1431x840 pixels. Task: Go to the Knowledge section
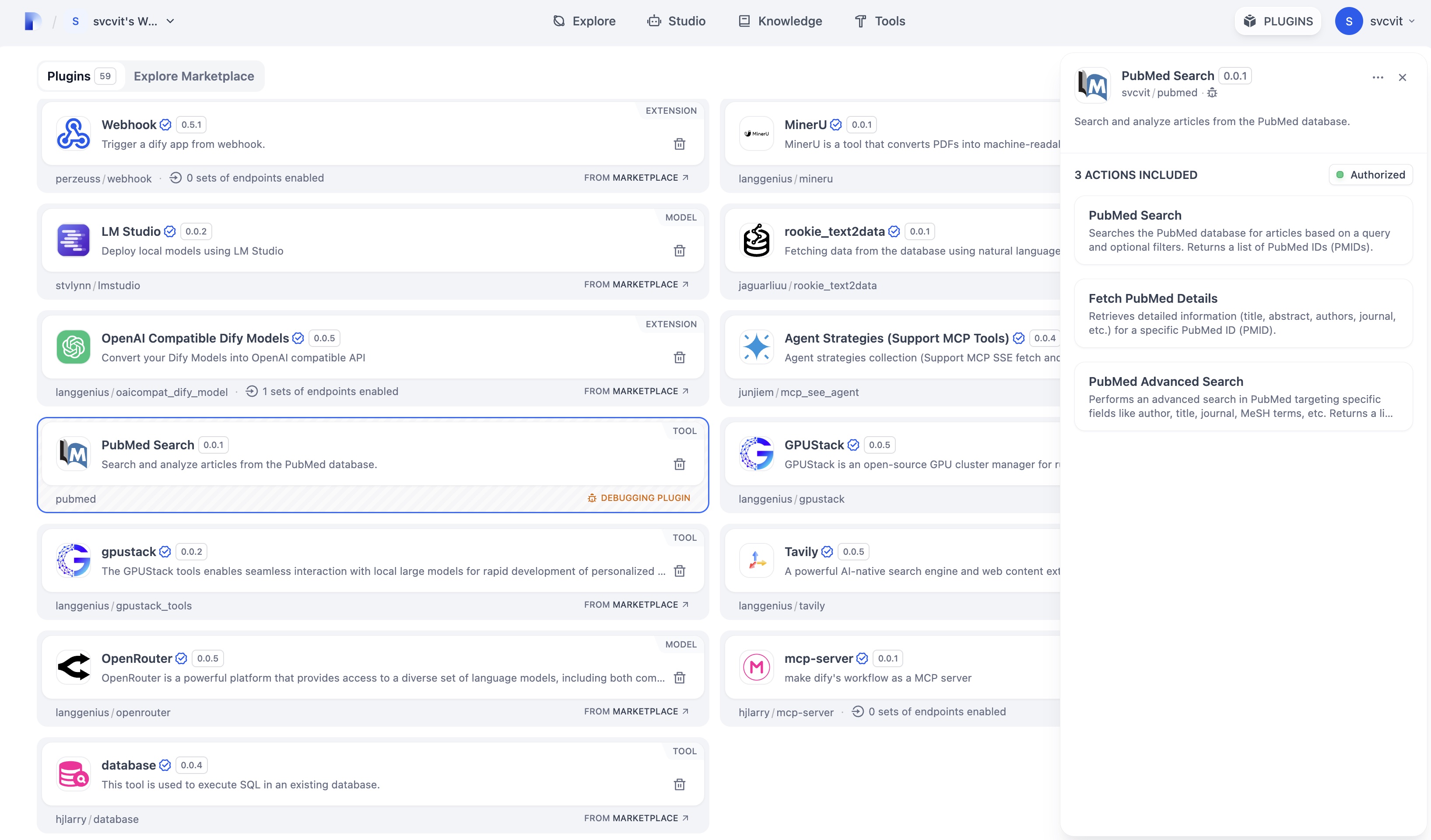pyautogui.click(x=780, y=21)
